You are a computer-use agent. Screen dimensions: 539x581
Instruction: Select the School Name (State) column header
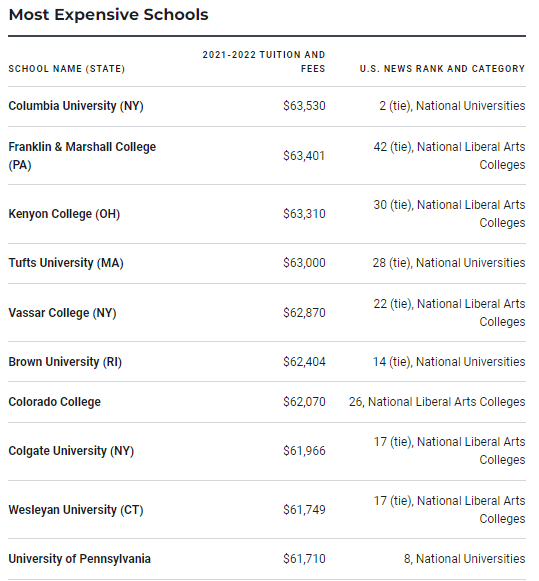pyautogui.click(x=67, y=69)
